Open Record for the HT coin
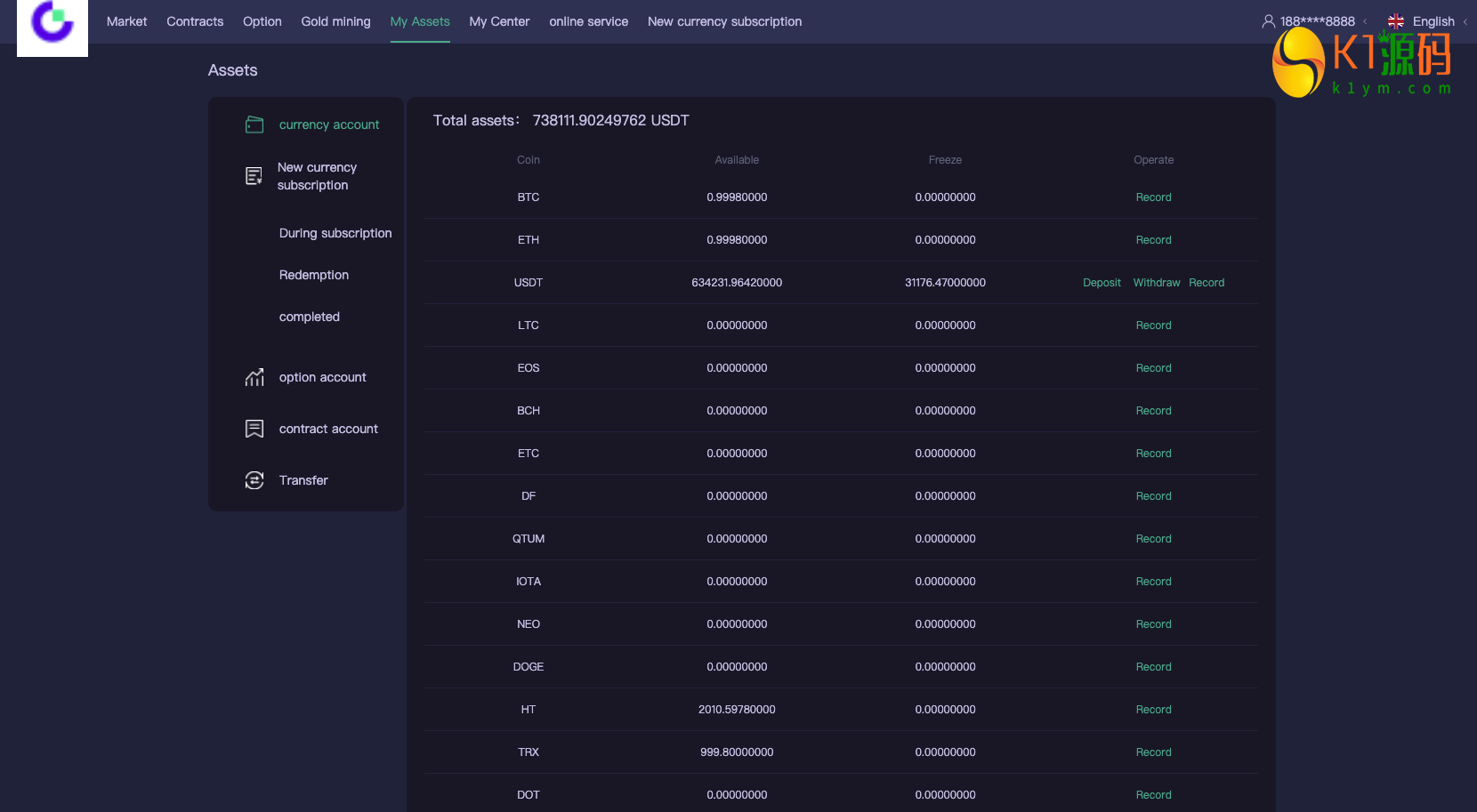This screenshot has width=1477, height=812. [x=1153, y=710]
